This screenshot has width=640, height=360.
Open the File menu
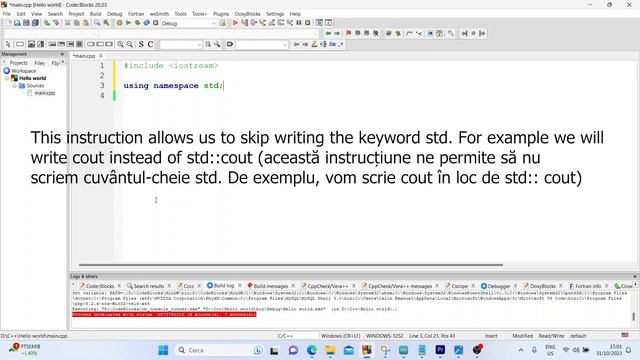click(7, 14)
